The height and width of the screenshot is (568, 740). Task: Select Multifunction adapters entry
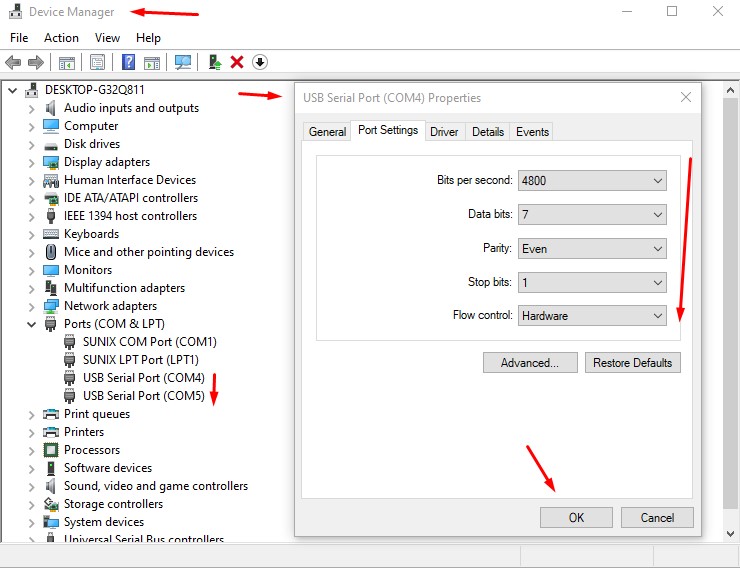[x=124, y=288]
